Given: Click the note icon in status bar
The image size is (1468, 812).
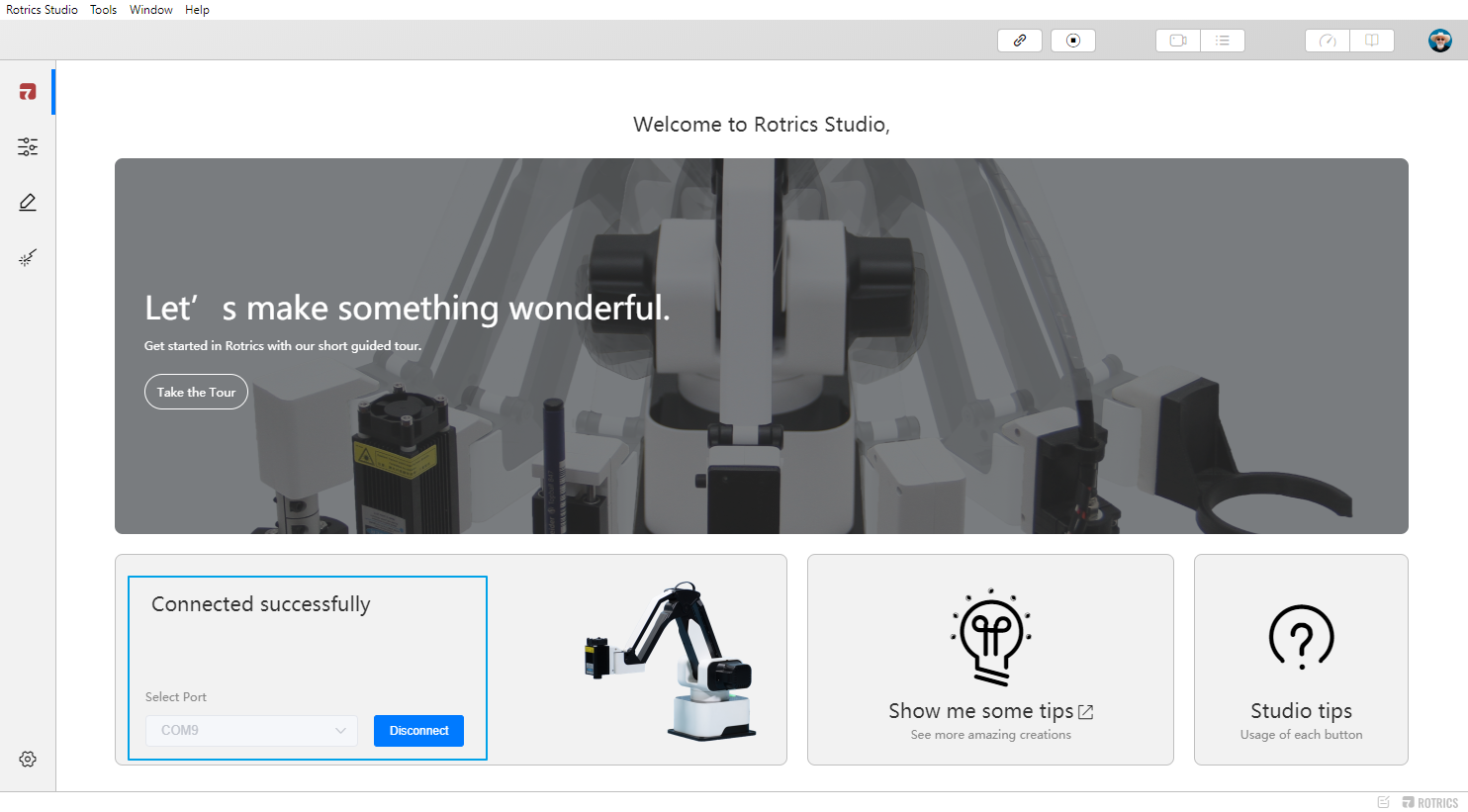Looking at the screenshot, I should (1384, 802).
